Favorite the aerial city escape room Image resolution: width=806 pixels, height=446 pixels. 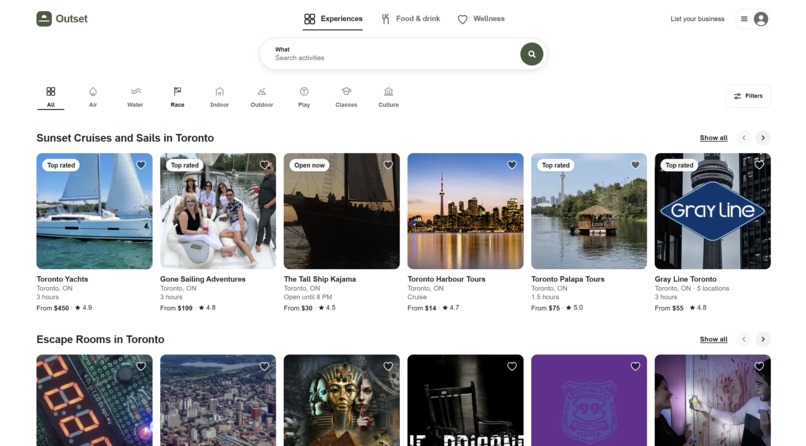[x=264, y=366]
